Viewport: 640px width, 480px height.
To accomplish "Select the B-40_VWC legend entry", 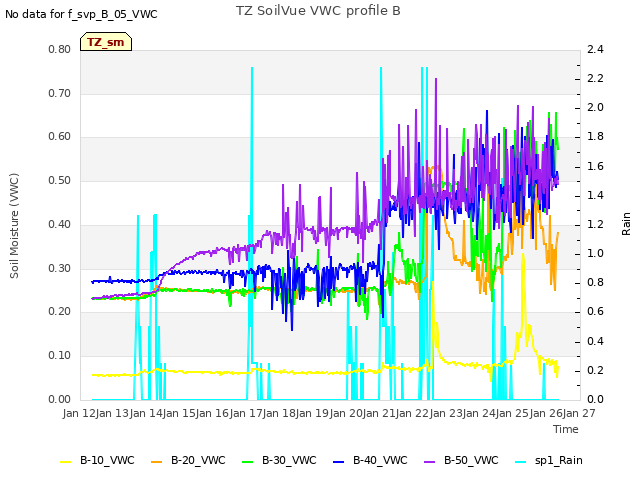I will (370, 460).
